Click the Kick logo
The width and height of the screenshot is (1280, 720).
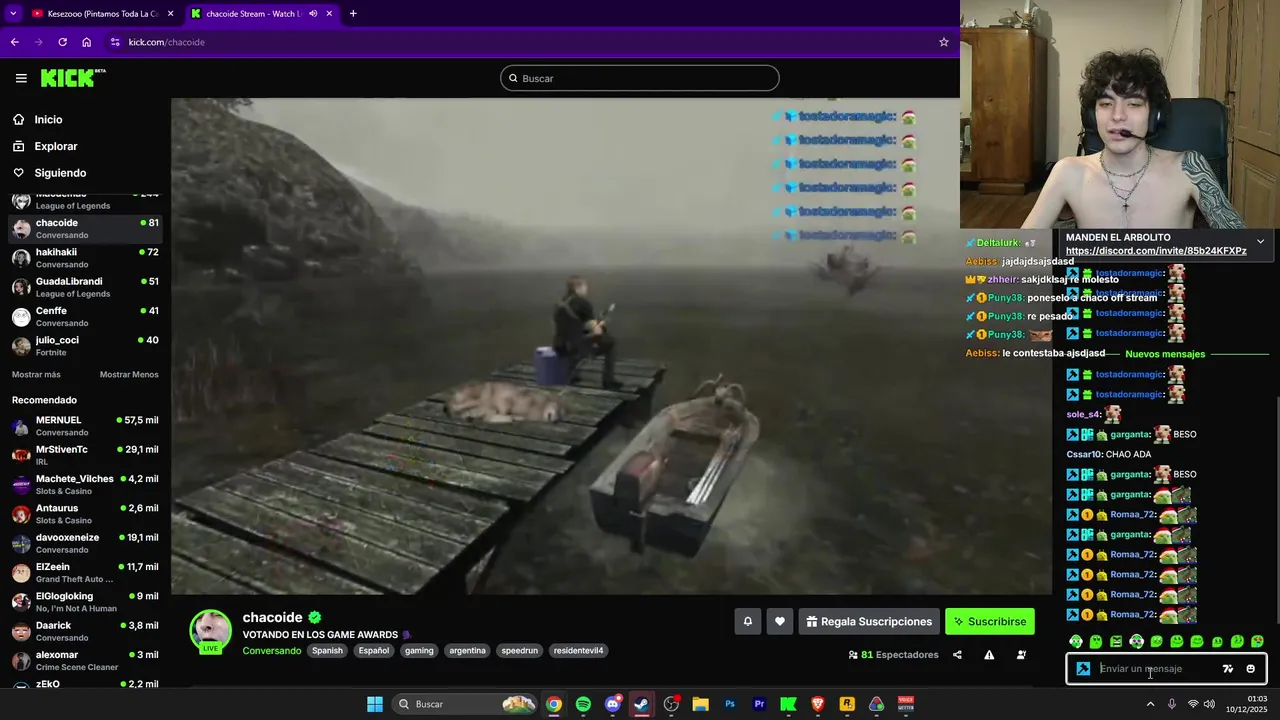tap(73, 78)
